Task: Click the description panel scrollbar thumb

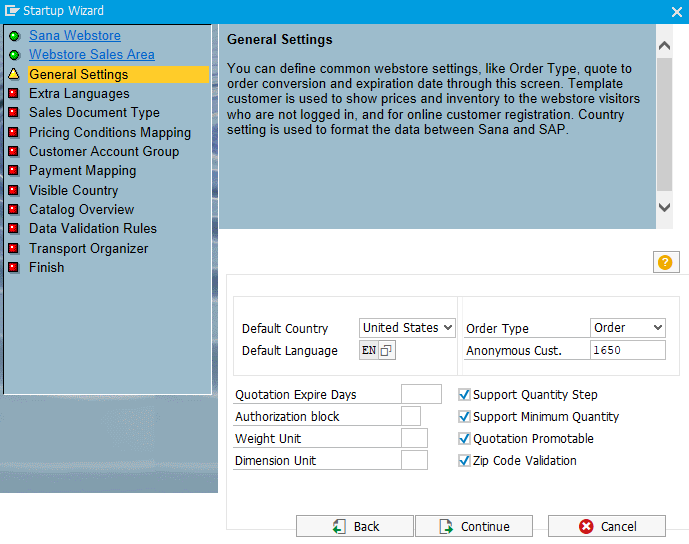Action: coord(664,124)
